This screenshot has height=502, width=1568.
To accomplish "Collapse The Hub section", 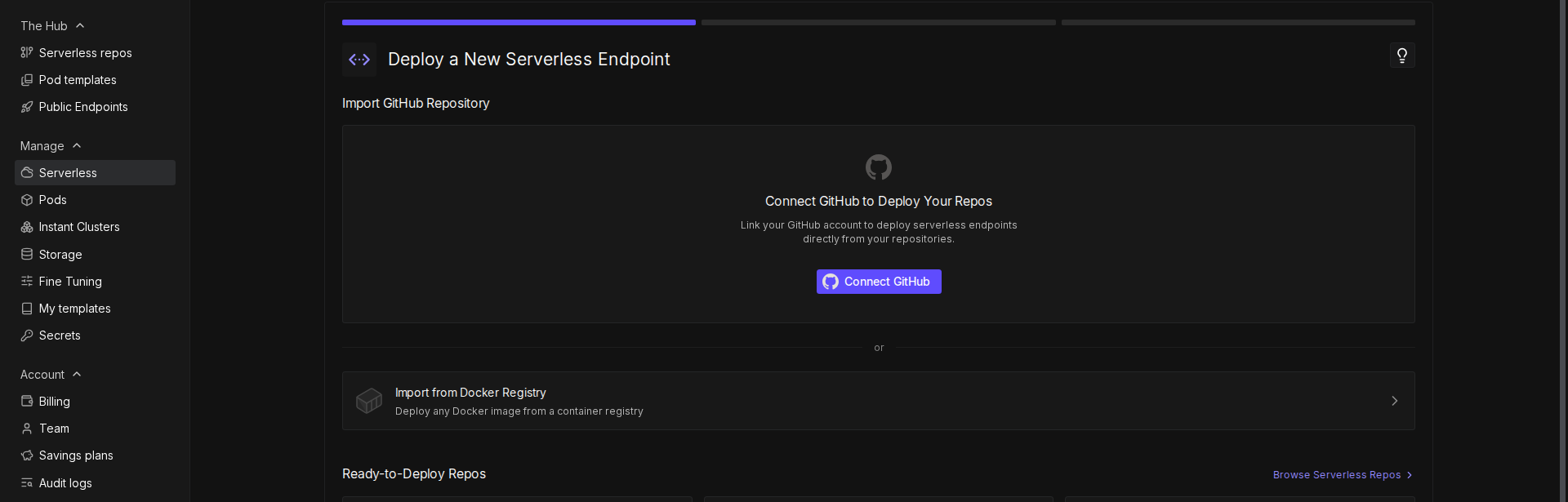I will (80, 26).
